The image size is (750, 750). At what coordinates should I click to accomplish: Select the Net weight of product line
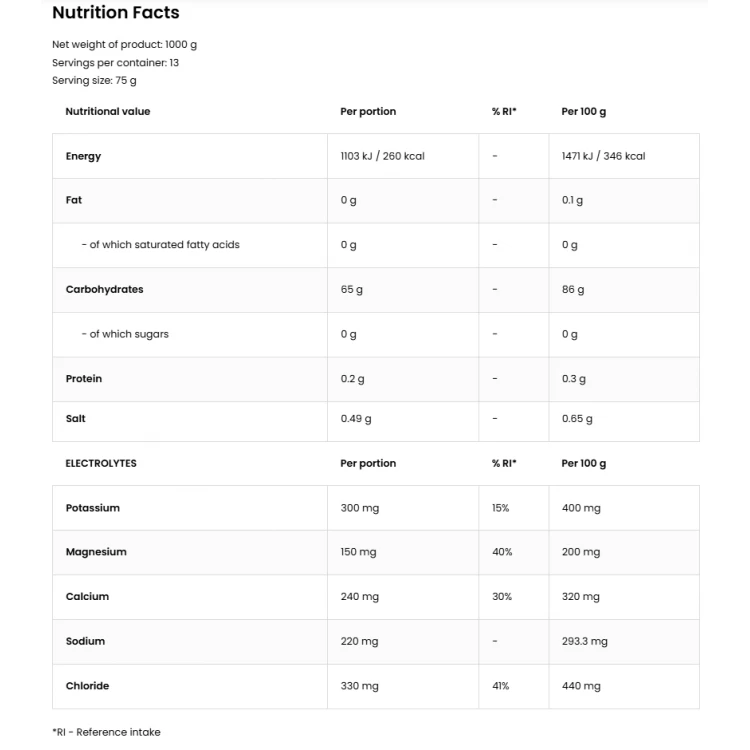(x=124, y=44)
